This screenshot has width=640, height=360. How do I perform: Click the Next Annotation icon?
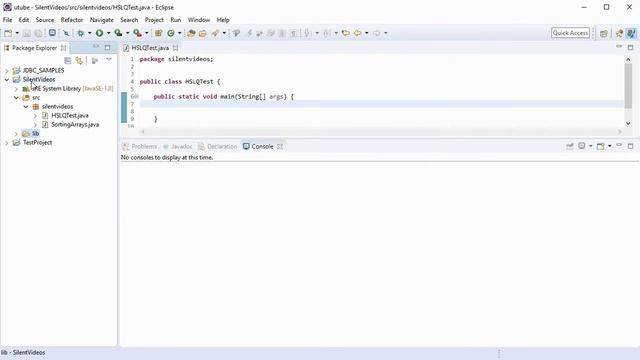coord(307,33)
